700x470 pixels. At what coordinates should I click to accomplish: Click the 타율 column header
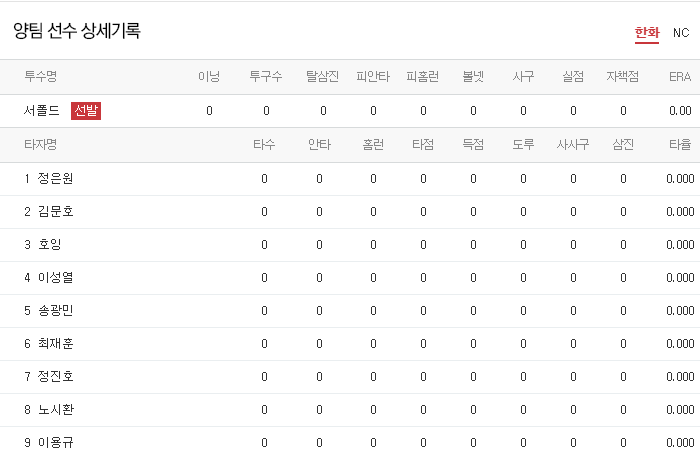(x=680, y=144)
